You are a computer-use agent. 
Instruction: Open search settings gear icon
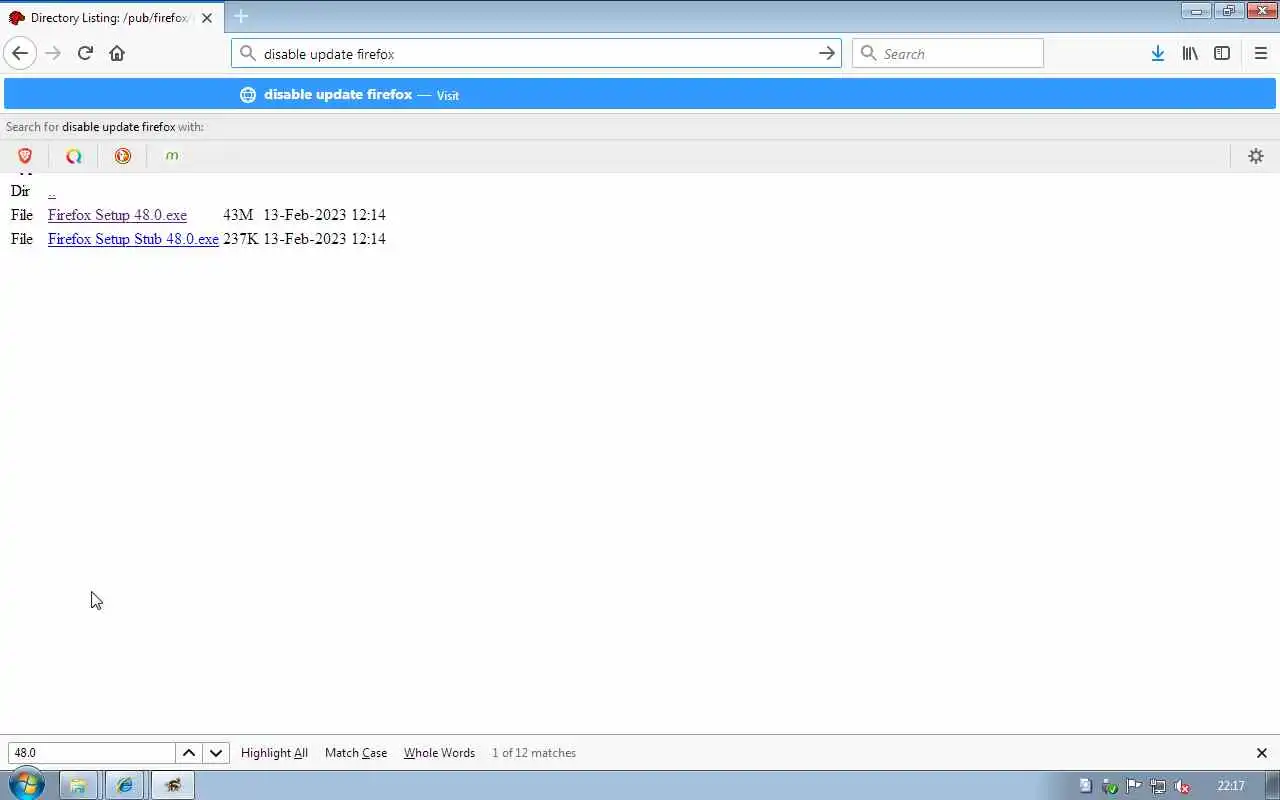click(x=1256, y=156)
